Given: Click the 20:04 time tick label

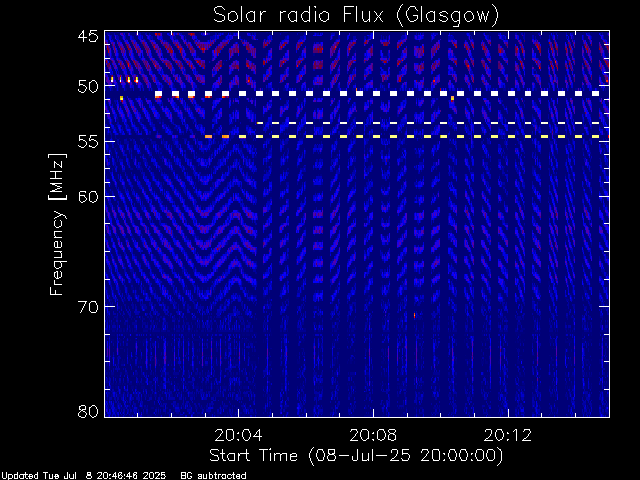Looking at the screenshot, I should [238, 435].
